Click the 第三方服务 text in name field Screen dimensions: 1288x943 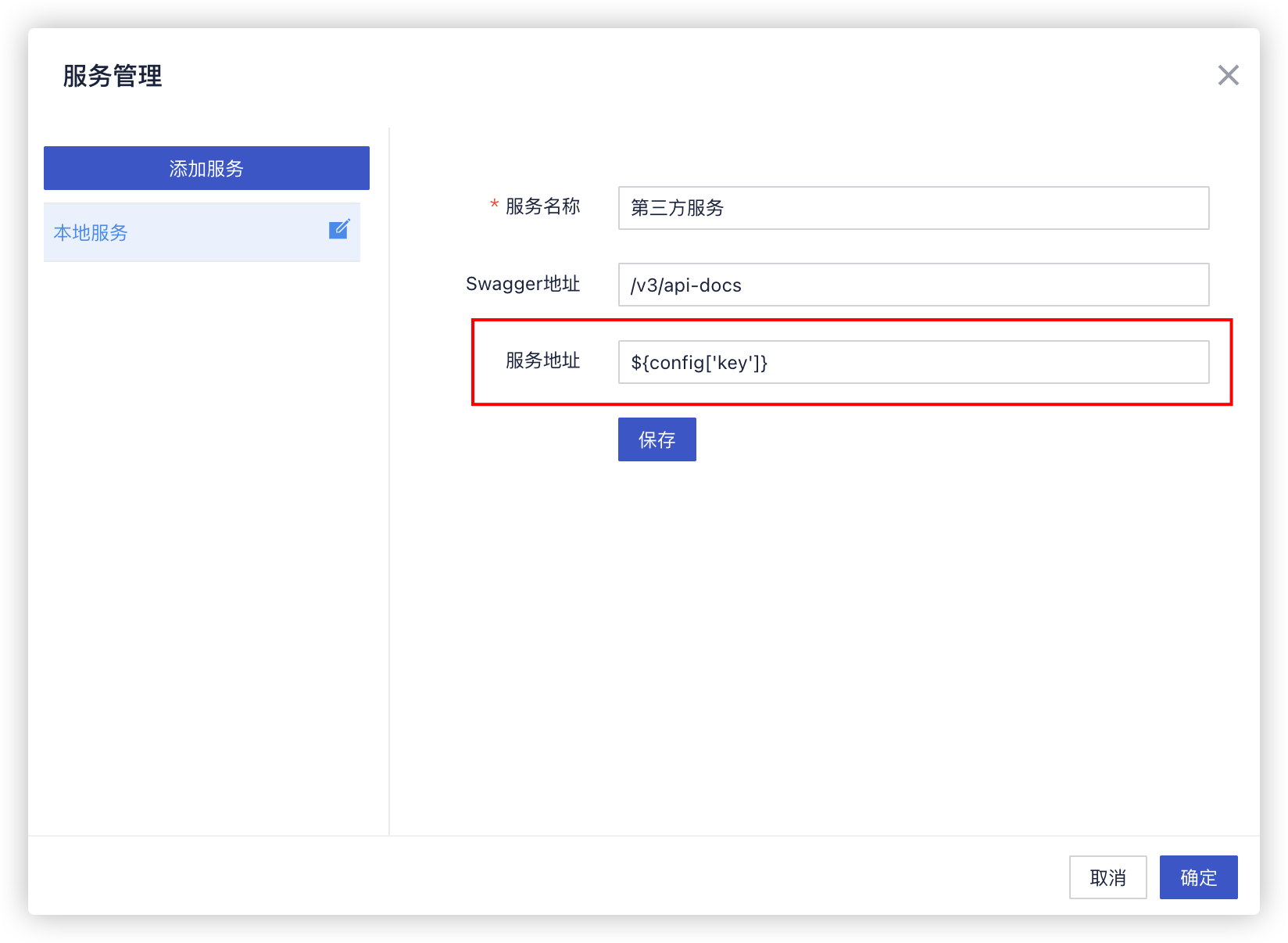coord(677,208)
